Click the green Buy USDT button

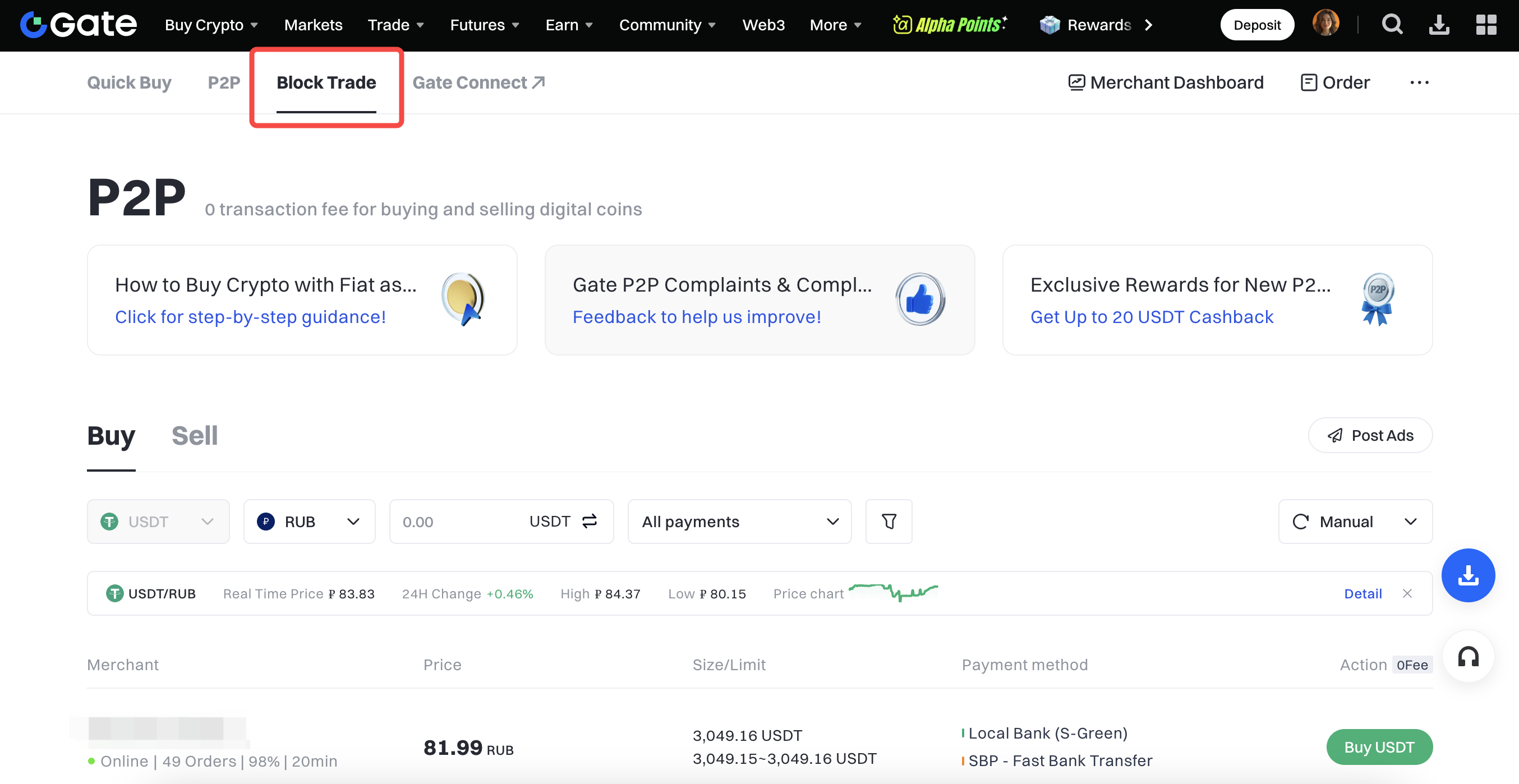tap(1379, 747)
